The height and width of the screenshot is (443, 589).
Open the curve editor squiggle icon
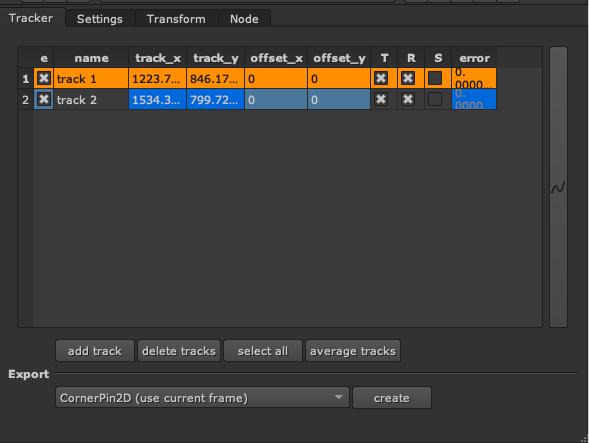click(558, 187)
